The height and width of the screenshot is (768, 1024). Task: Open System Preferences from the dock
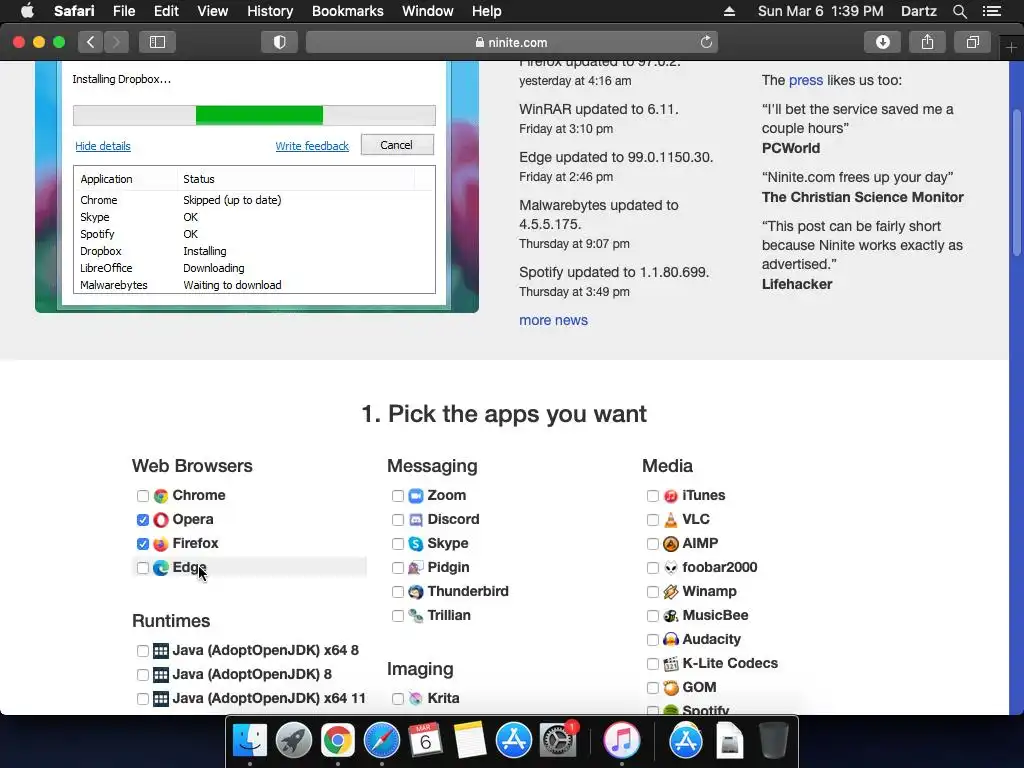click(x=558, y=741)
